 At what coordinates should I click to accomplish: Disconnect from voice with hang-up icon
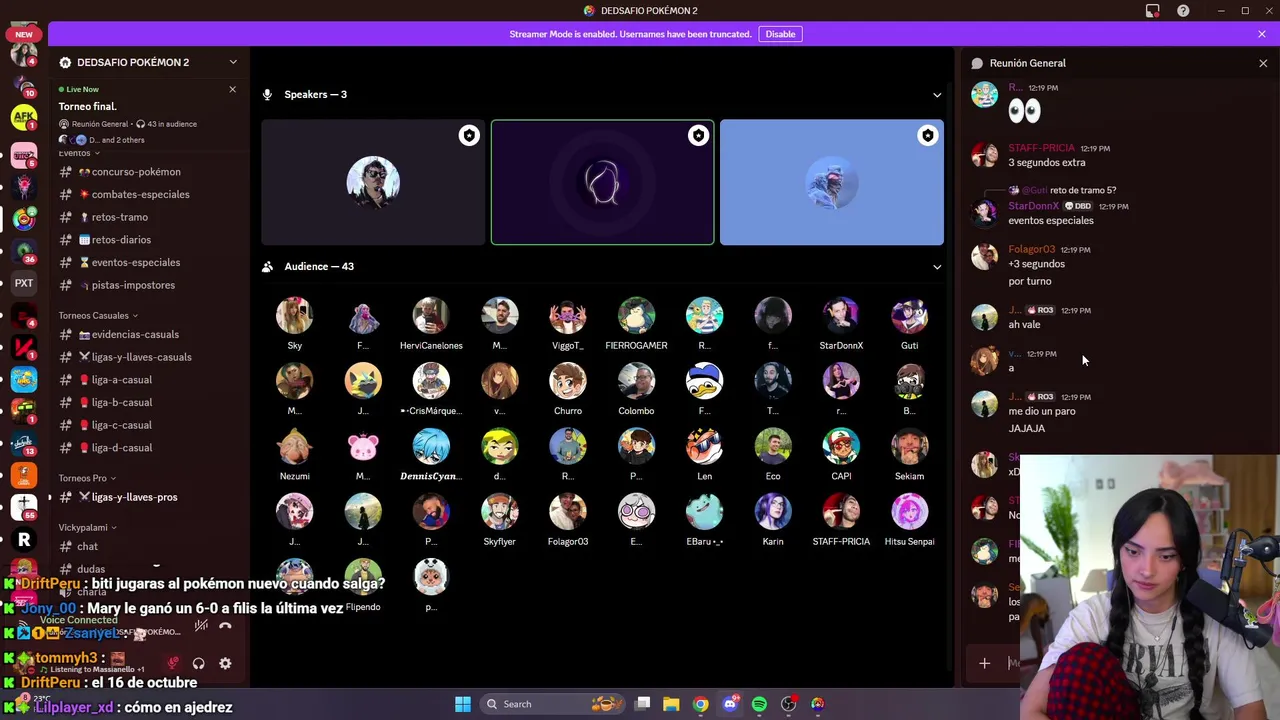pos(225,626)
